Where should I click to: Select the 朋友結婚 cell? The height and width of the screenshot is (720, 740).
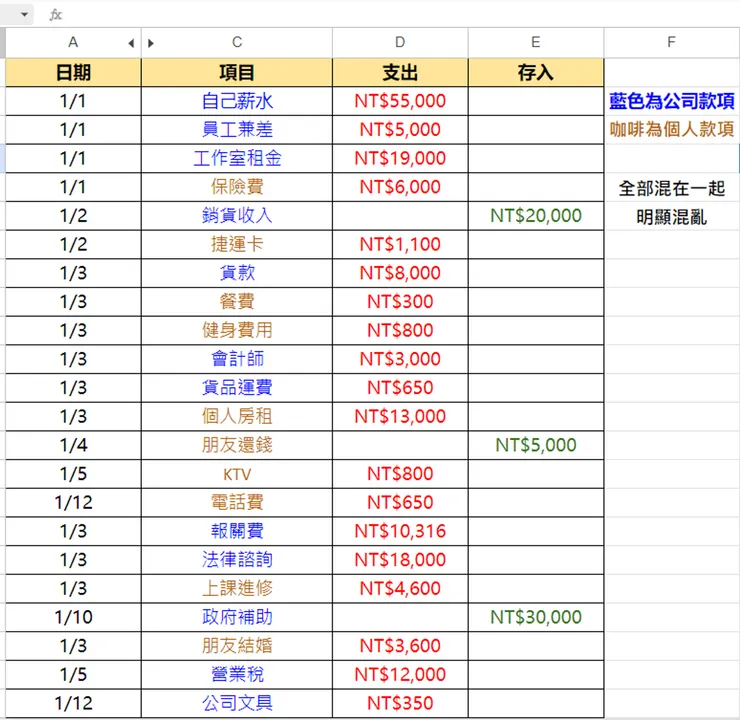237,645
